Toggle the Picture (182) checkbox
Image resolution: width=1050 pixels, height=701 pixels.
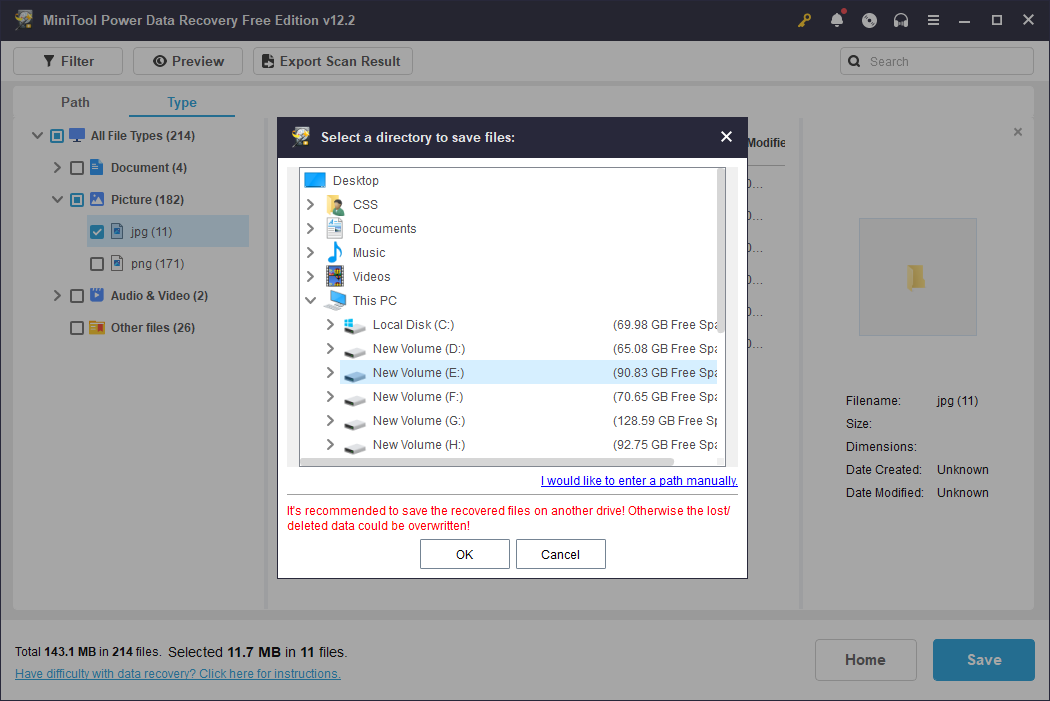click(x=77, y=200)
